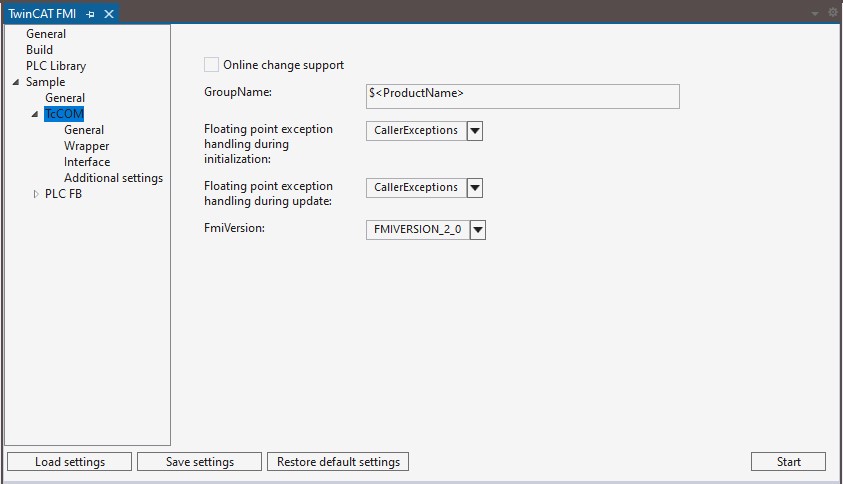Click the GroupName label
Viewport: 843px width, 484px height.
coord(238,92)
